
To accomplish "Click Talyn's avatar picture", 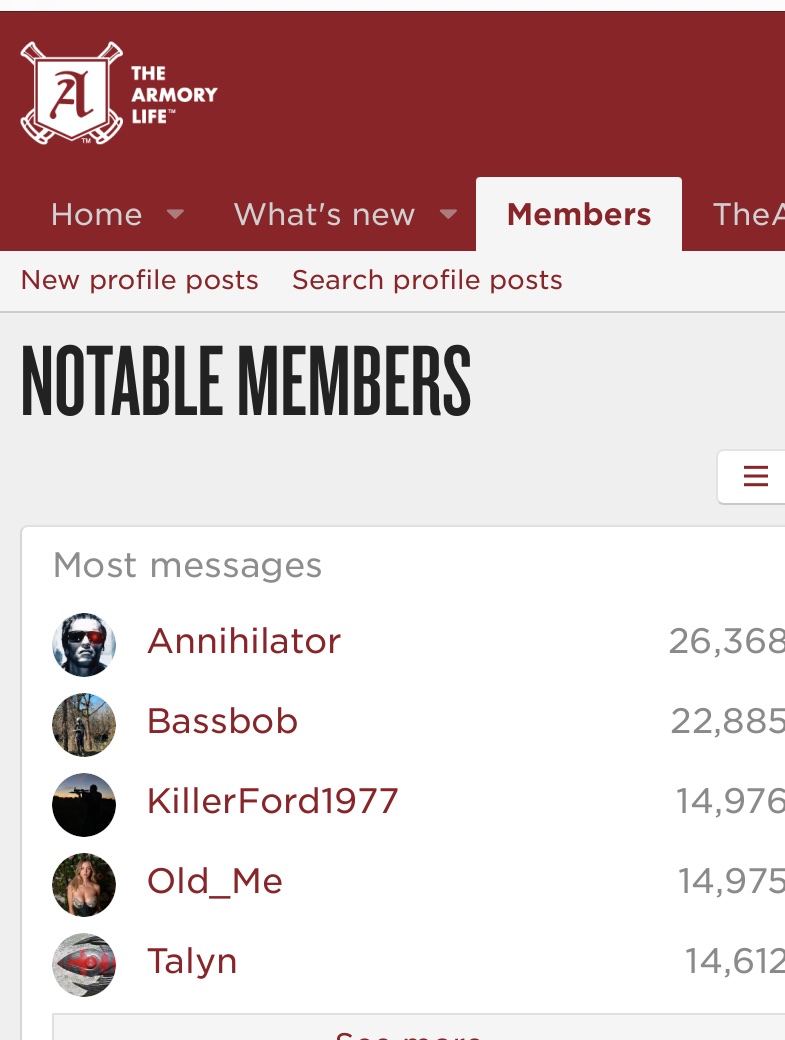I will coord(84,965).
